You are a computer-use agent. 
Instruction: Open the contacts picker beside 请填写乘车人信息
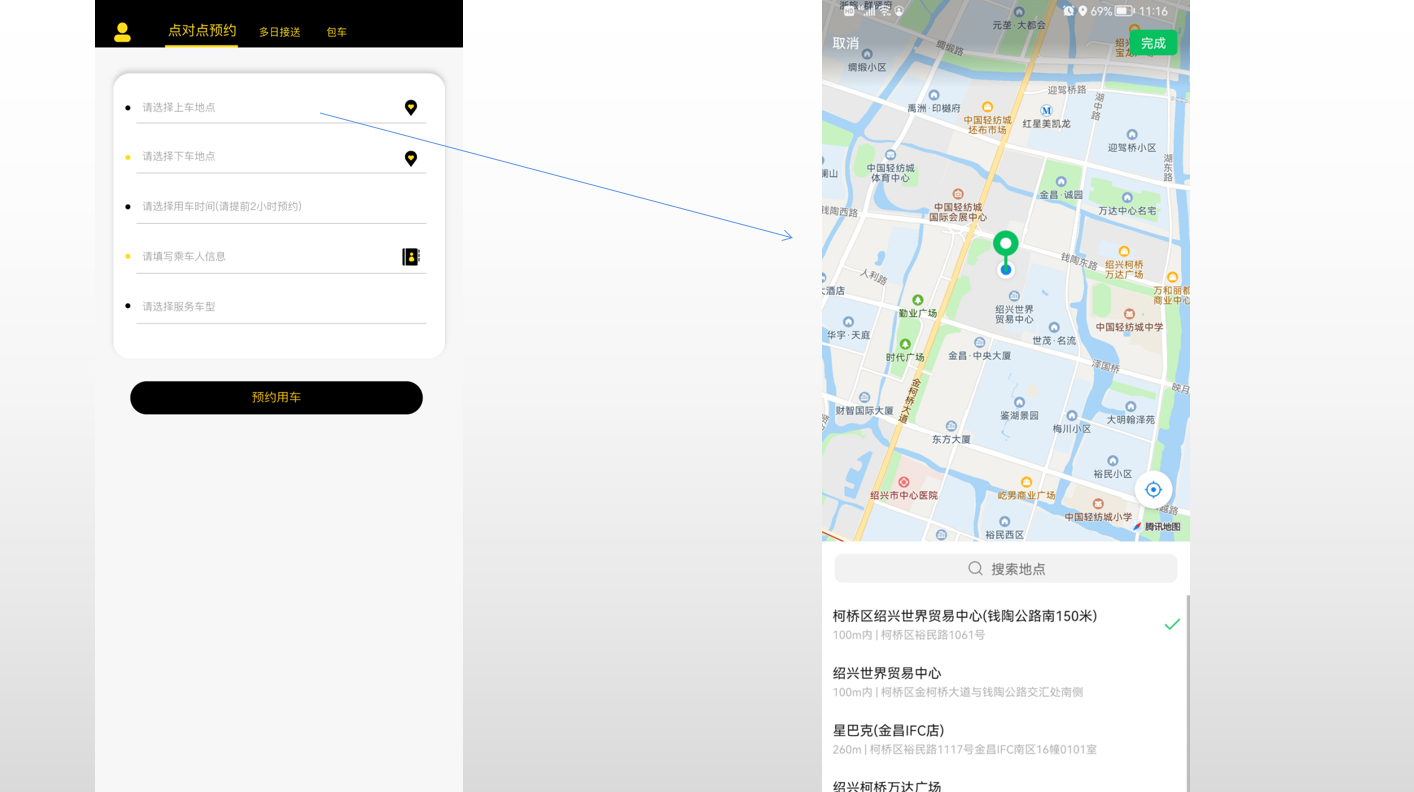410,256
